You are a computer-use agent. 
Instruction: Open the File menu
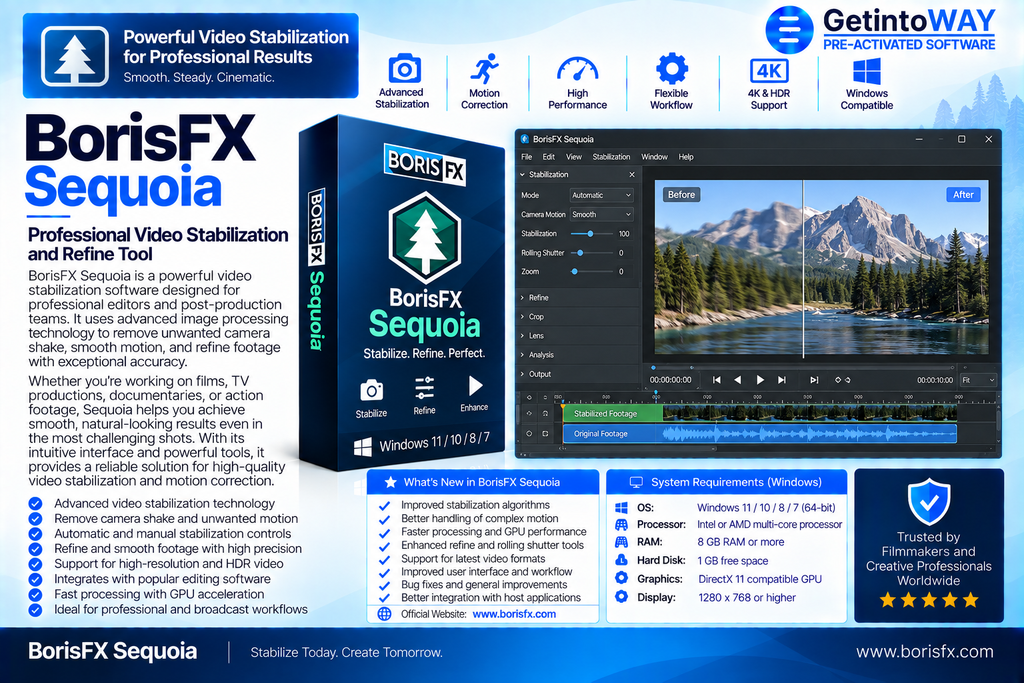526,157
